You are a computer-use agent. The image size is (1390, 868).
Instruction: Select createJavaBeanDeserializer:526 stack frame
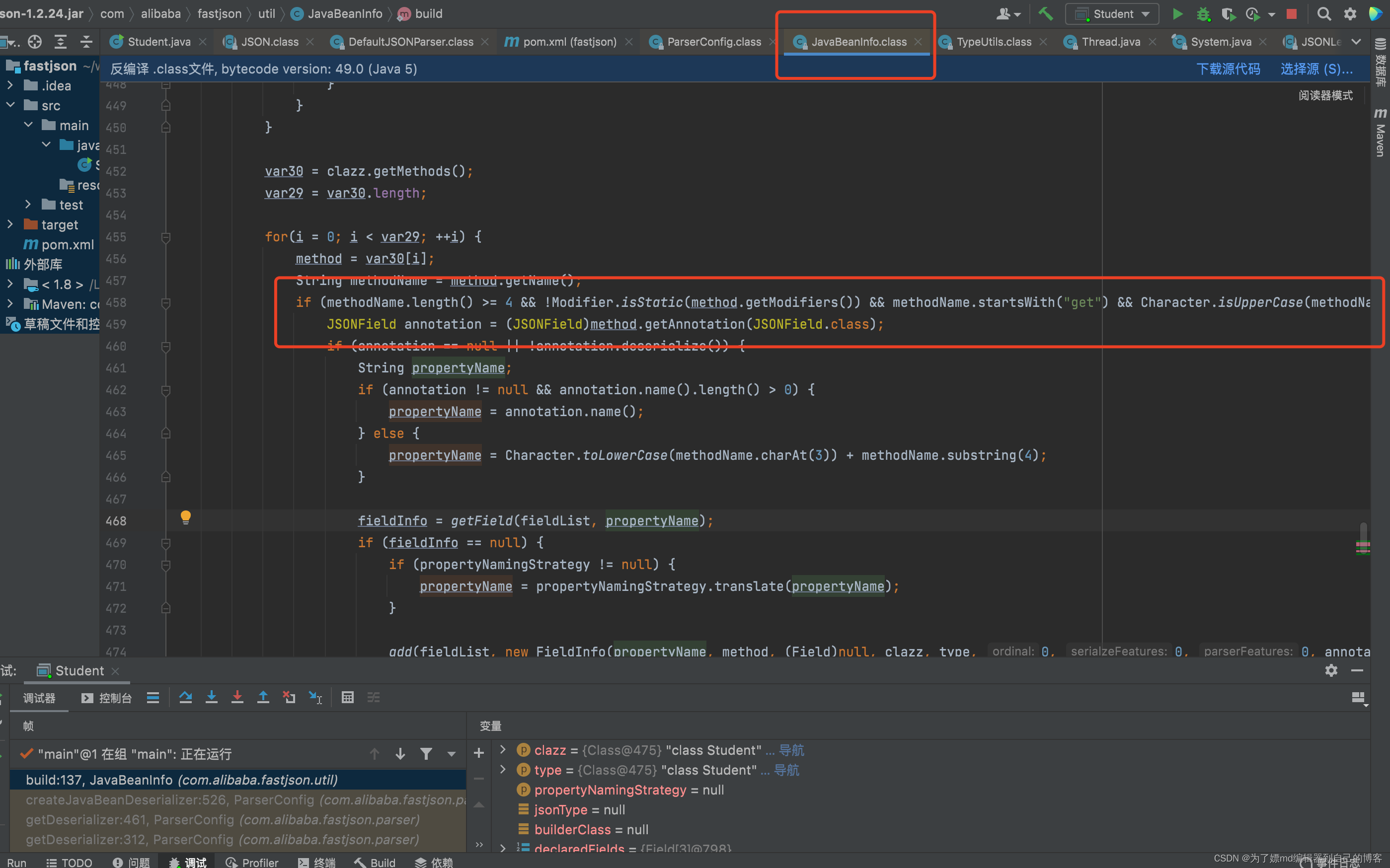(237, 799)
